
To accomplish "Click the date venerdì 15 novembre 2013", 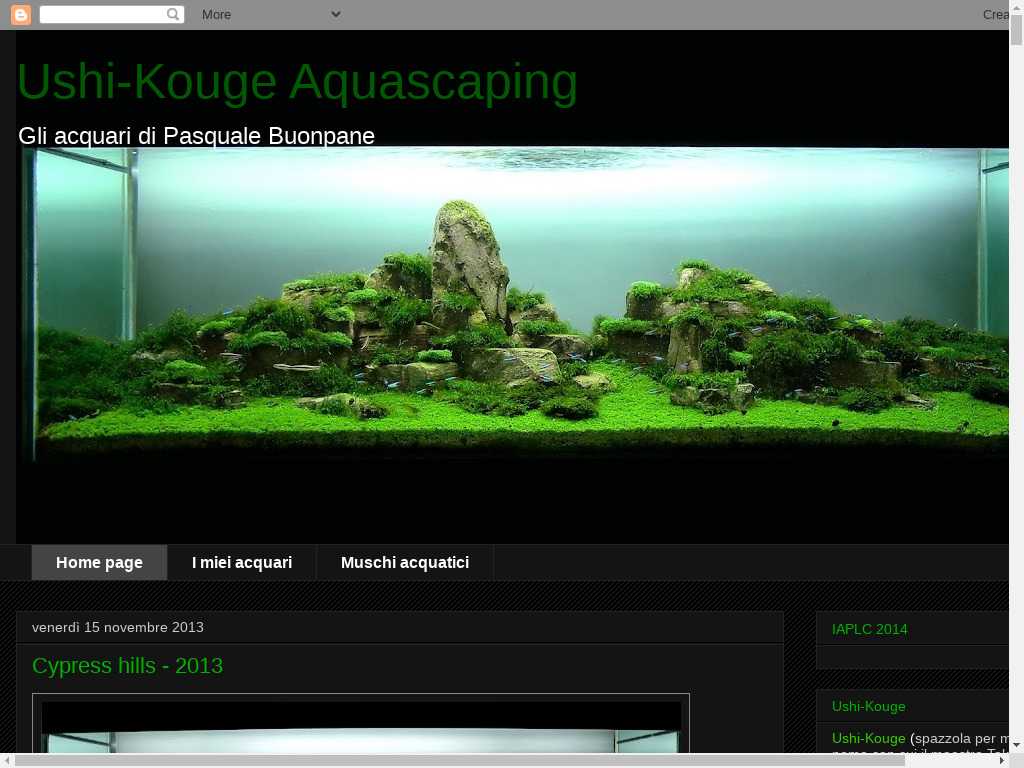I will pyautogui.click(x=118, y=627).
